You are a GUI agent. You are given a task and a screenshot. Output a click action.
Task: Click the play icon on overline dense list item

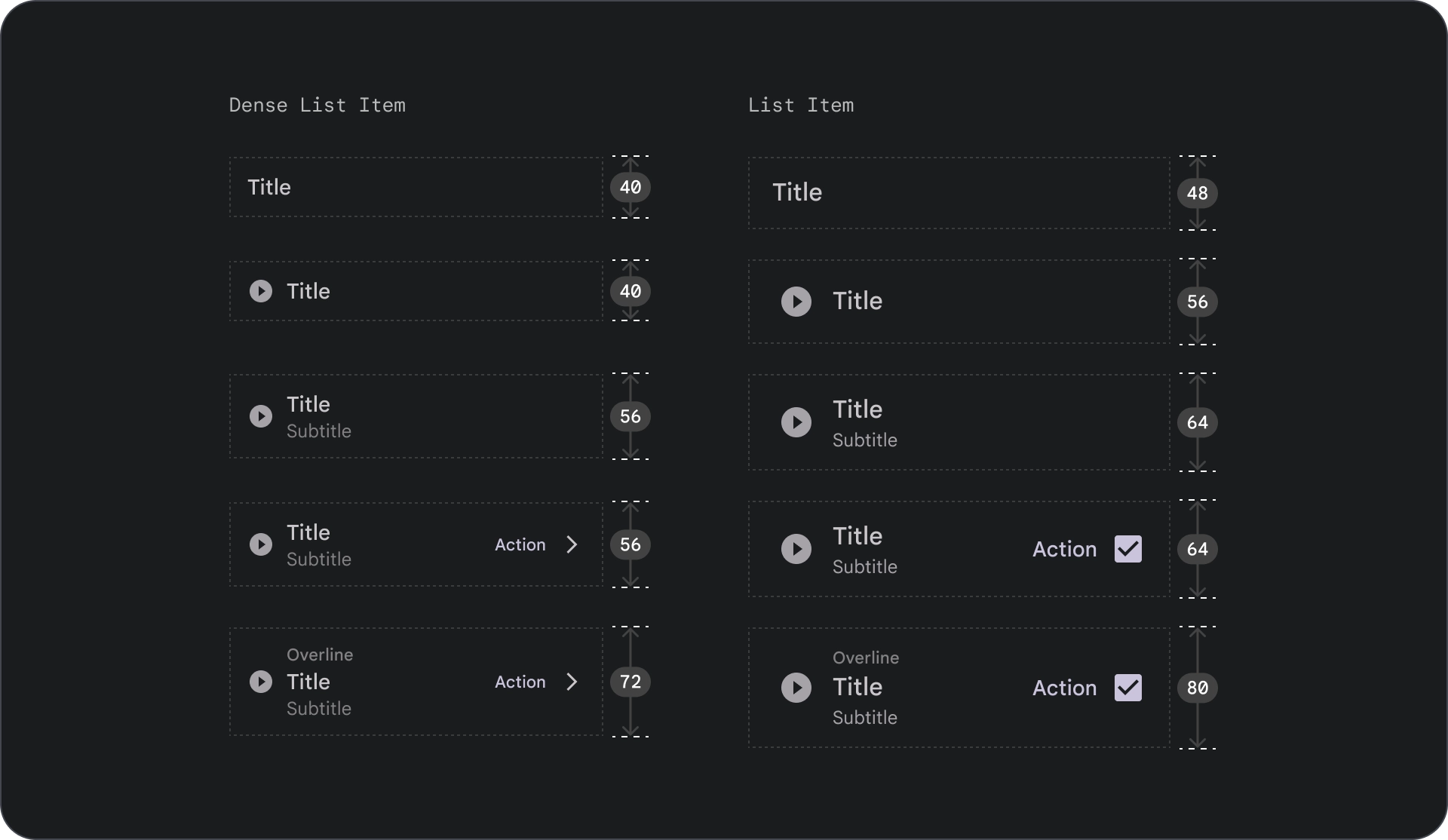point(260,681)
